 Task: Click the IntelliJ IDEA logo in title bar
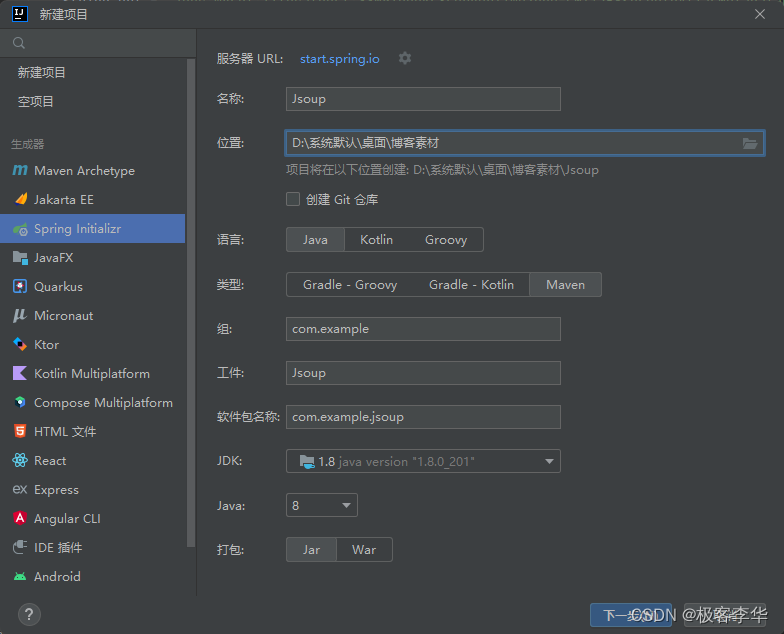tap(20, 14)
